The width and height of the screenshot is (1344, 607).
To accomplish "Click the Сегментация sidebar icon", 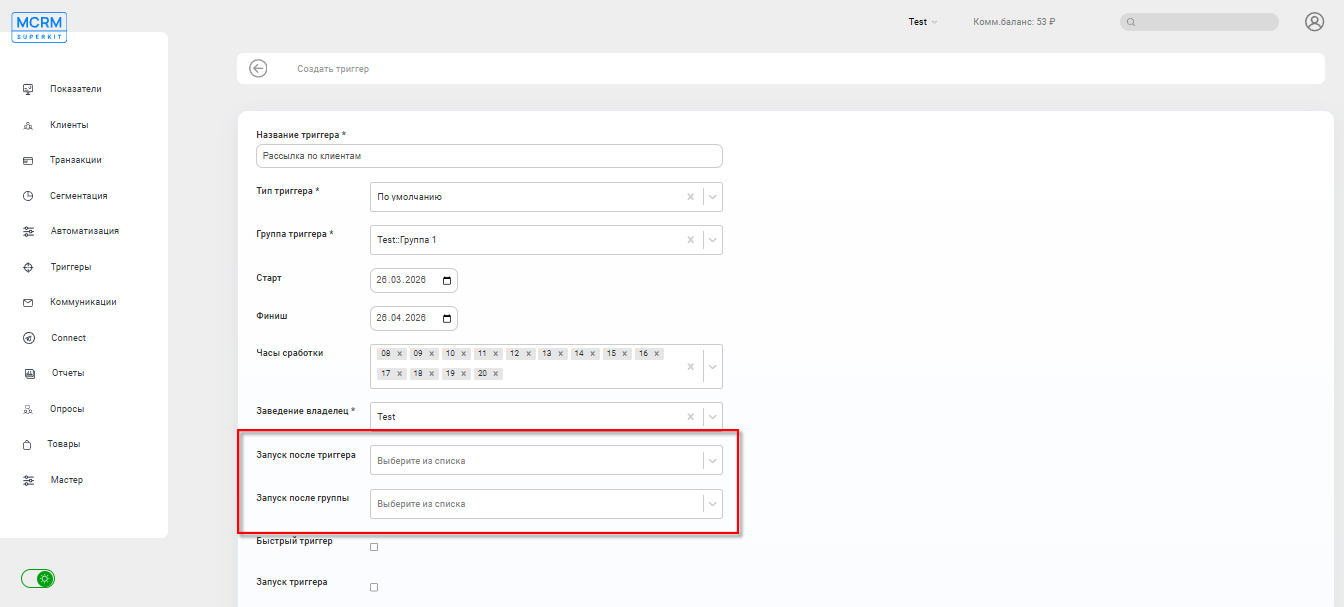I will pyautogui.click(x=28, y=196).
